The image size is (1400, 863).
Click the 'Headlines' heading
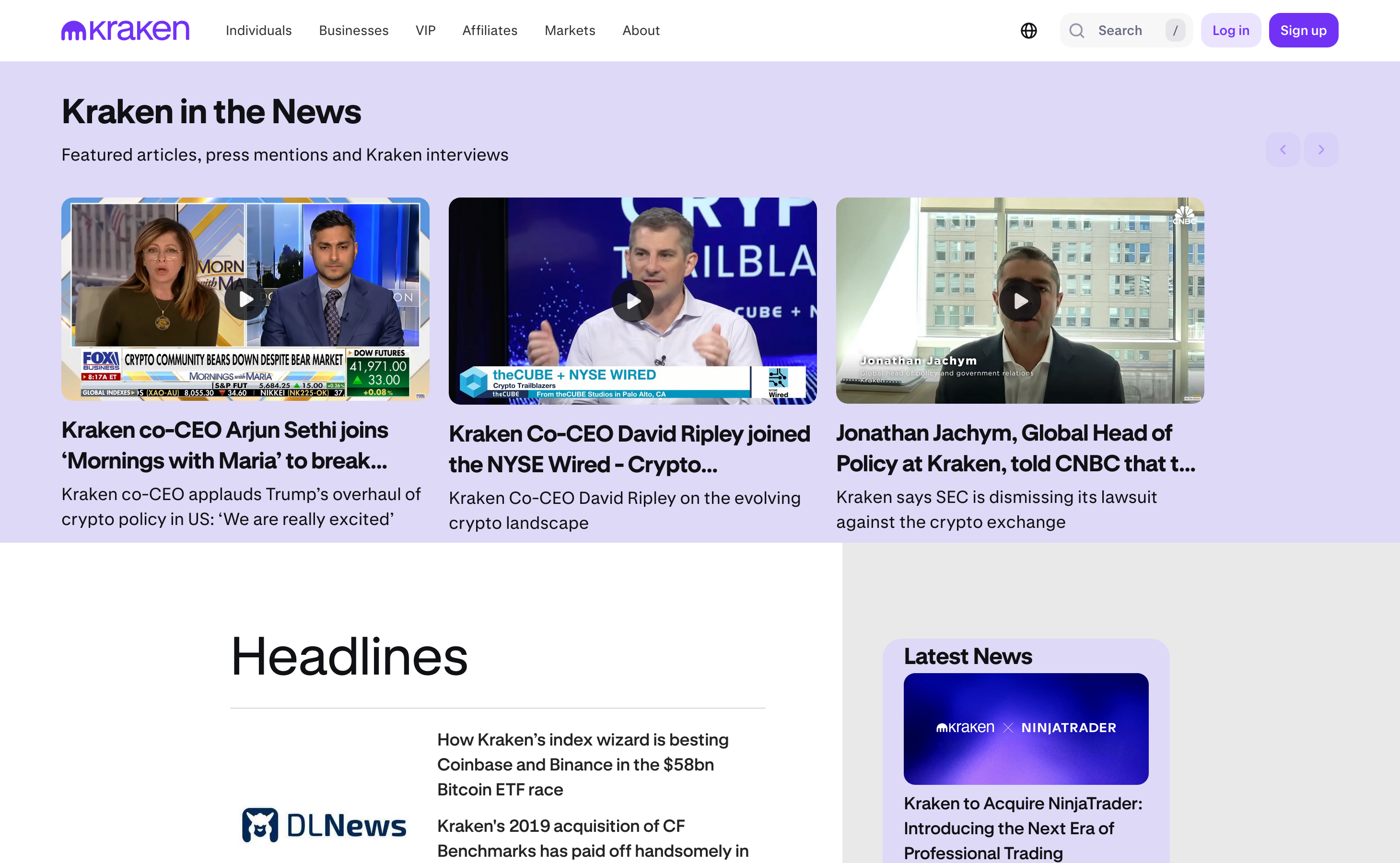[349, 656]
